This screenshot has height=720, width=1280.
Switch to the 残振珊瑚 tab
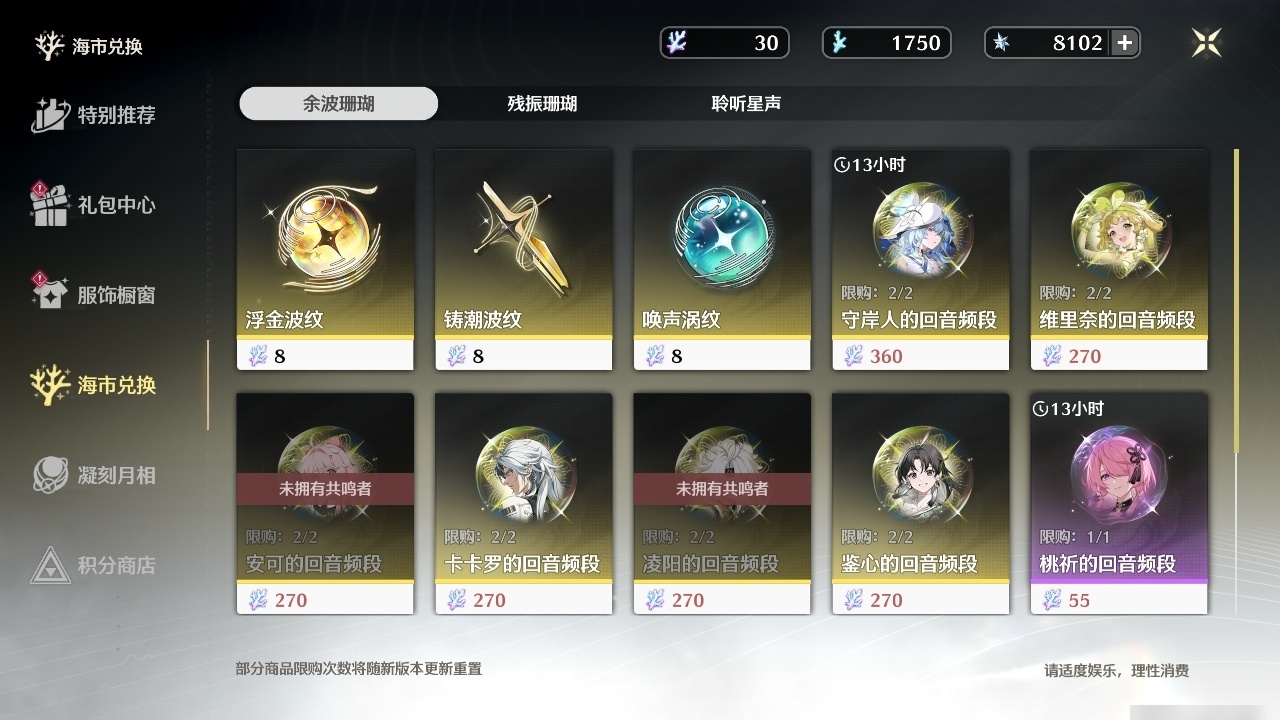542,103
